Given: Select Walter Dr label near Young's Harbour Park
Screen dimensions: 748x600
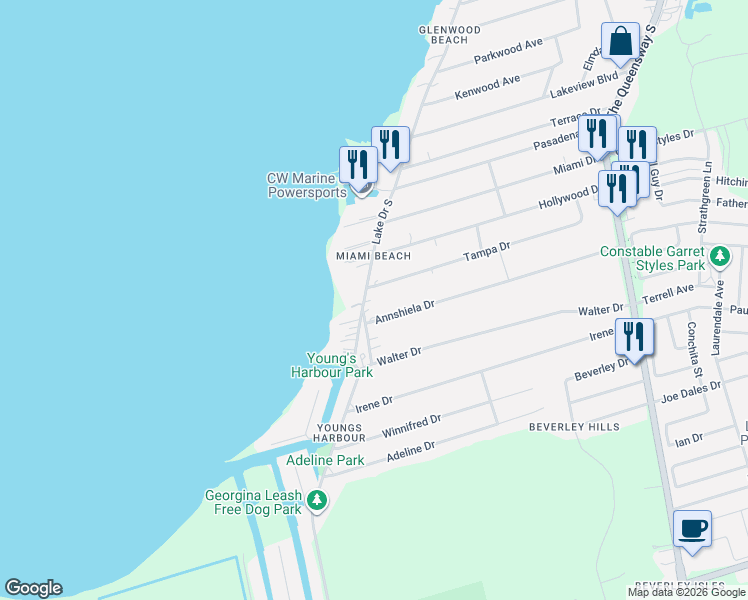Looking at the screenshot, I should [399, 356].
